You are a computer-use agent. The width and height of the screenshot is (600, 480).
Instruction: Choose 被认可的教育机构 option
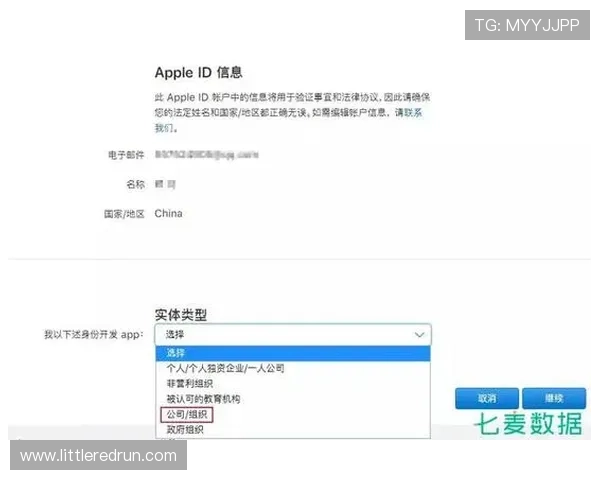293,399
